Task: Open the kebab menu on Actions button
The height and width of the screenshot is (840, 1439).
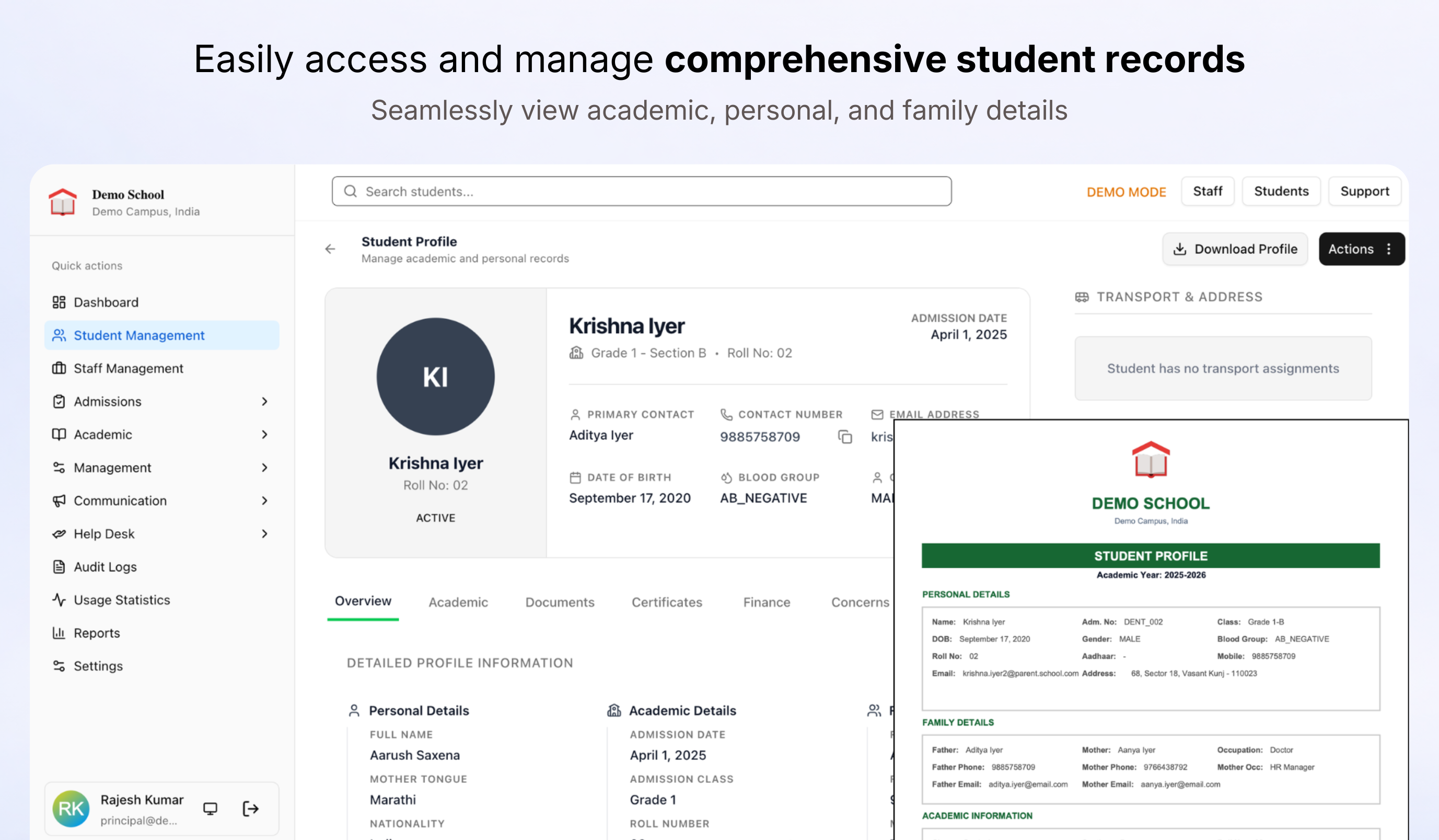Action: (1389, 249)
